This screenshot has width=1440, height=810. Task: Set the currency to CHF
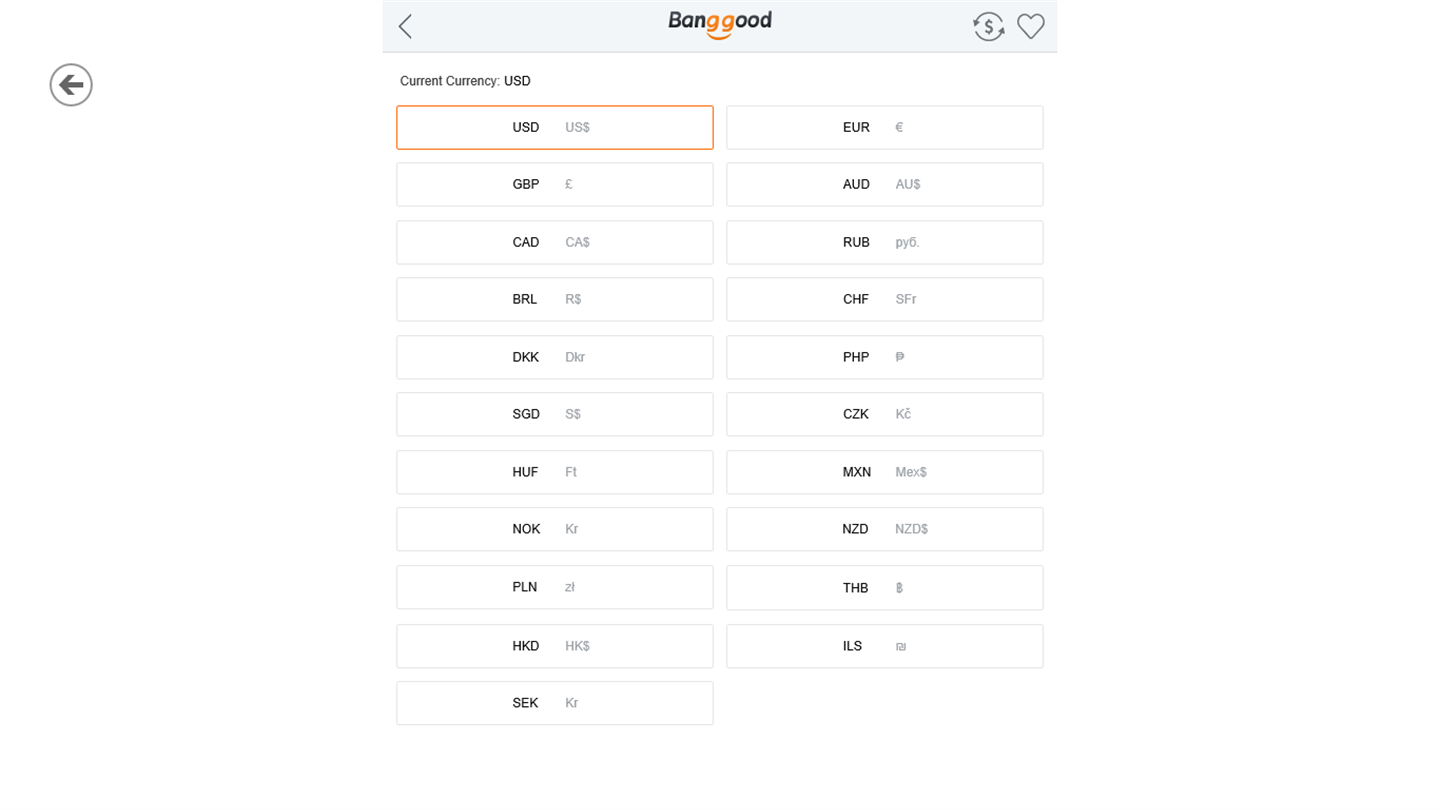coord(884,300)
